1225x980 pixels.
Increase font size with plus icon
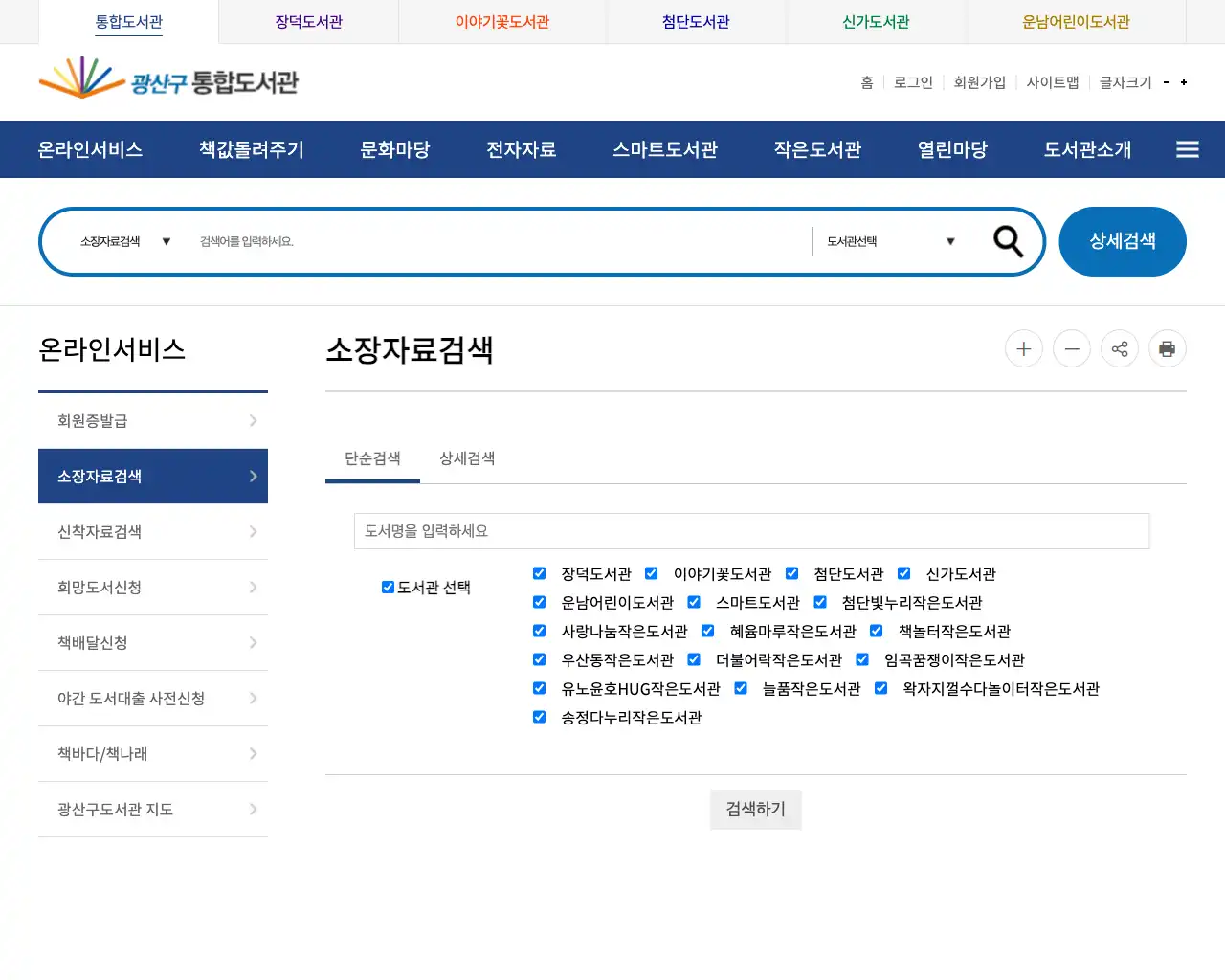point(1184,82)
